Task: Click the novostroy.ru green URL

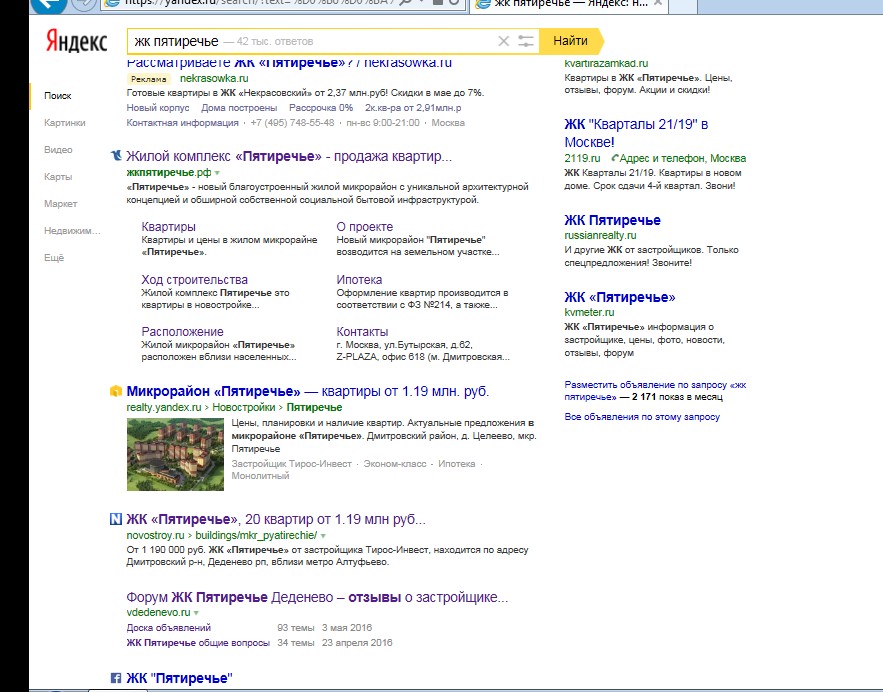Action: [155, 535]
